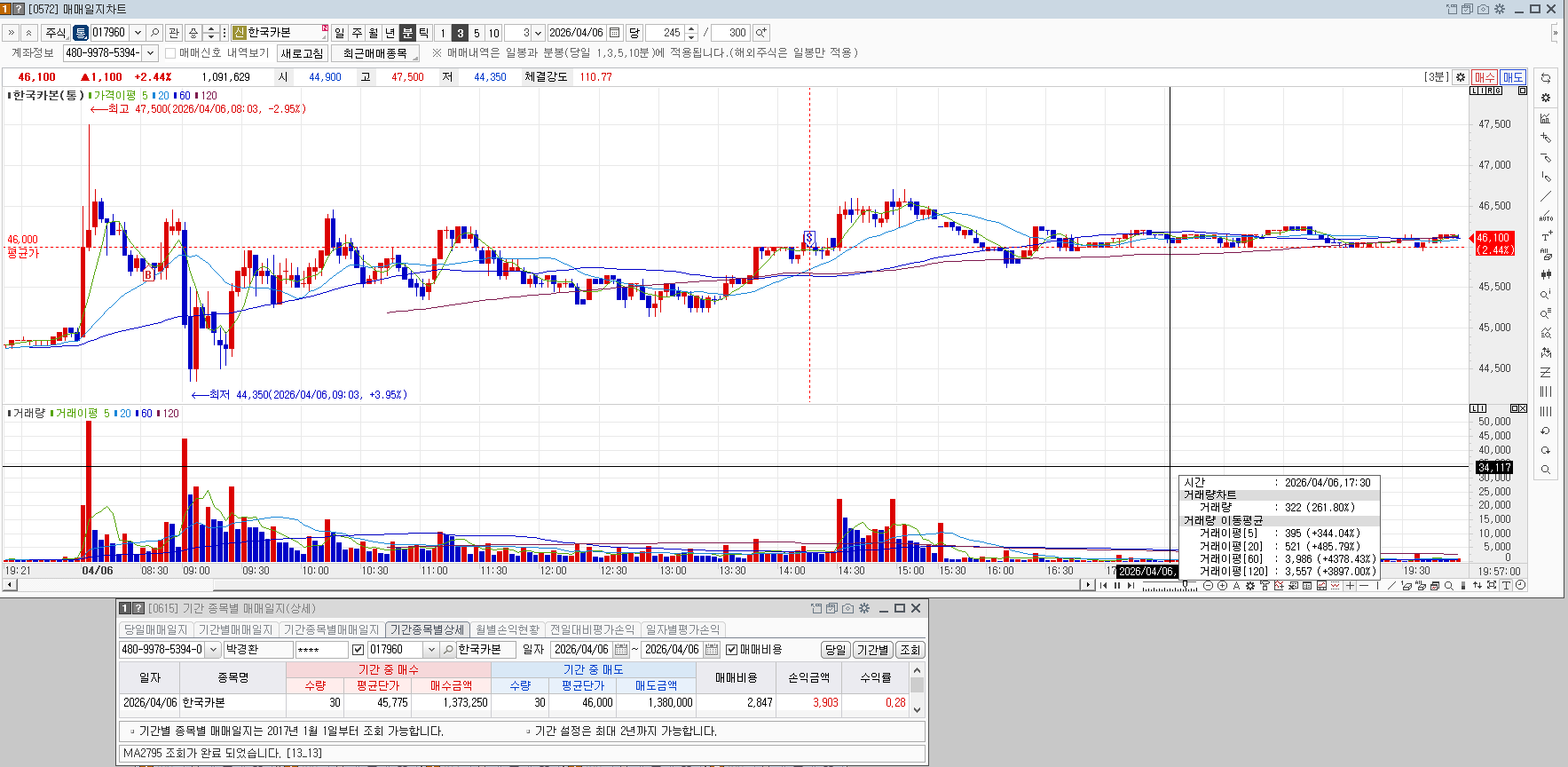Switch chart to 주 (weekly) period
Image resolution: width=1568 pixels, height=767 pixels.
coord(357,33)
